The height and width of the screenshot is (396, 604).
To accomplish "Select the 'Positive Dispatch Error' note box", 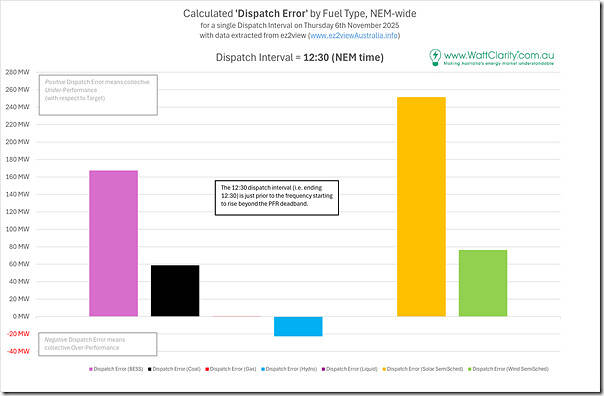I will (x=98, y=95).
